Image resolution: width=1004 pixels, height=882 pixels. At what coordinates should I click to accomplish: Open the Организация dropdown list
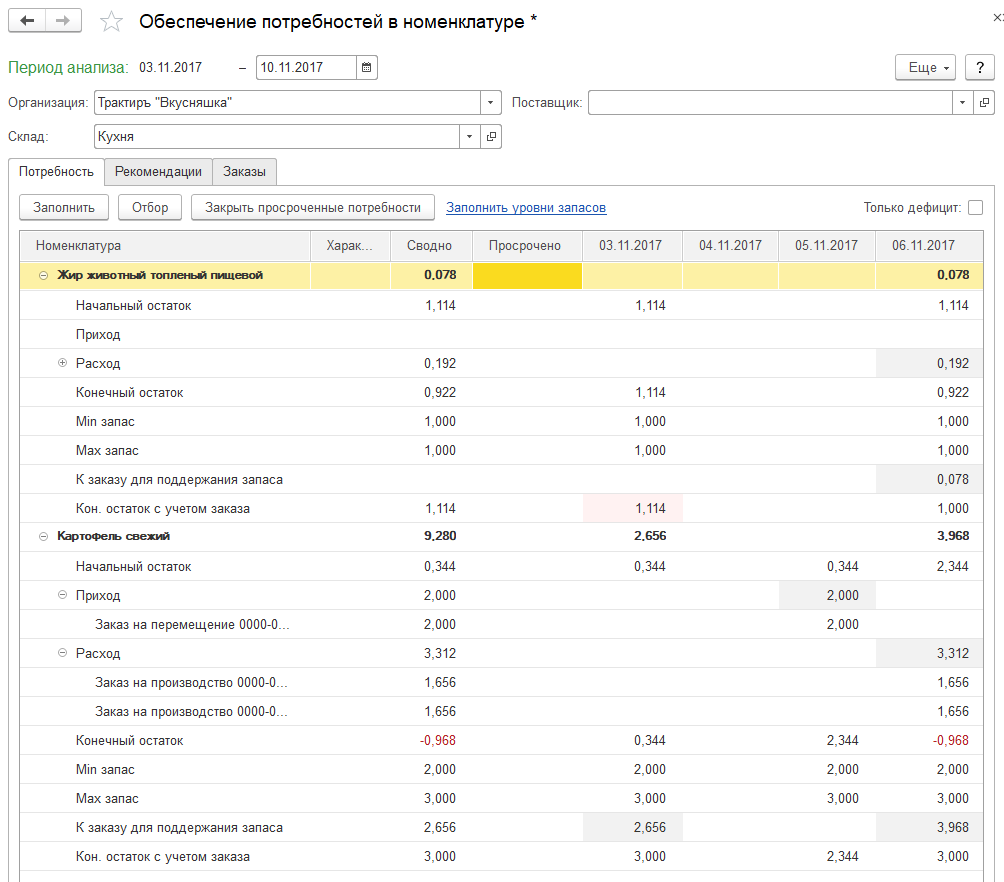click(x=490, y=103)
